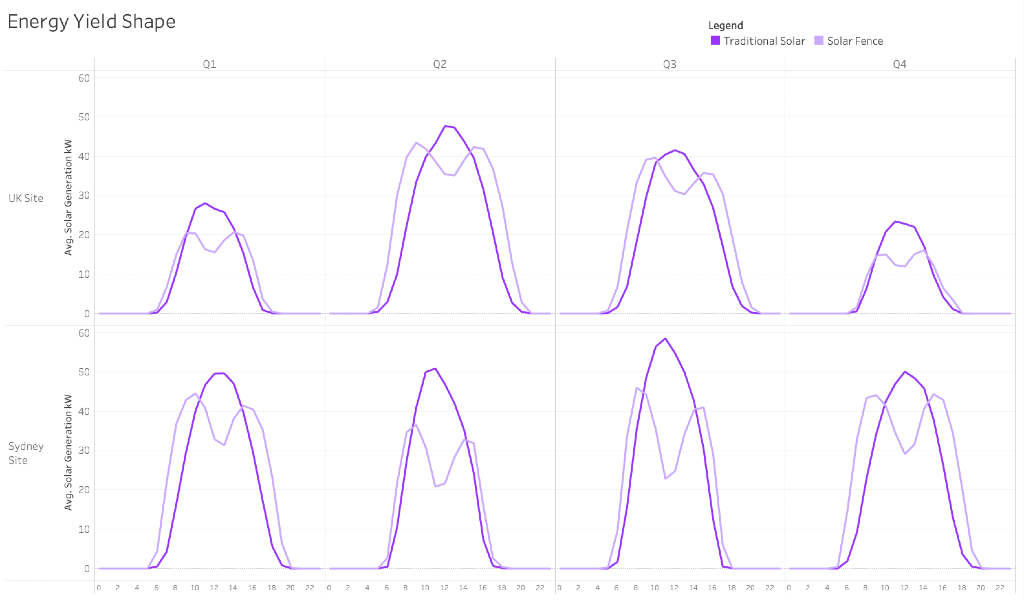Click the Legend title text
The width and height of the screenshot is (1024, 600).
pos(725,25)
